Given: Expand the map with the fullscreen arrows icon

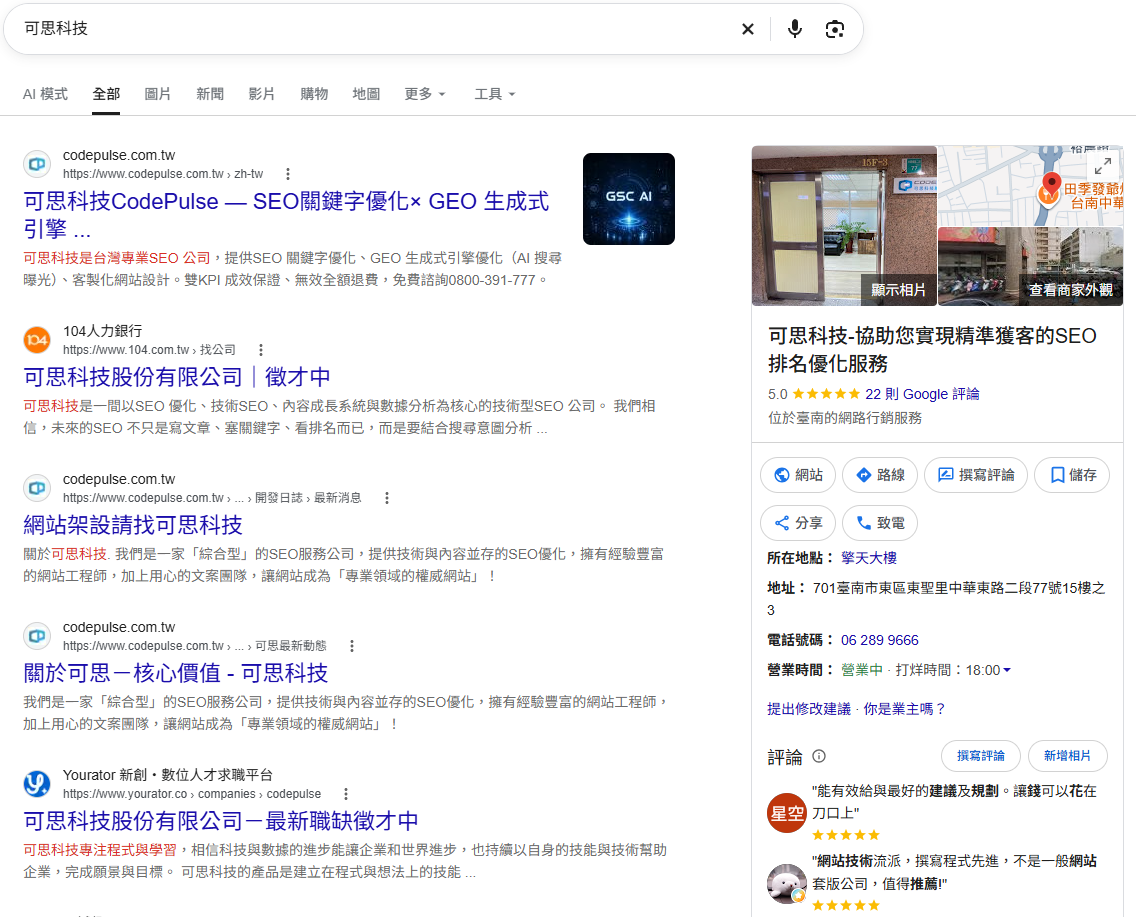Looking at the screenshot, I should pos(1103,167).
